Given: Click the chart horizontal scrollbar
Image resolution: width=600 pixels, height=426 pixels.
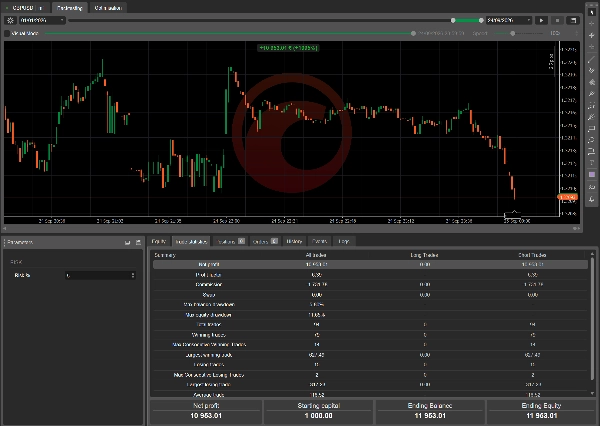Looking at the screenshot, I should coord(291,229).
